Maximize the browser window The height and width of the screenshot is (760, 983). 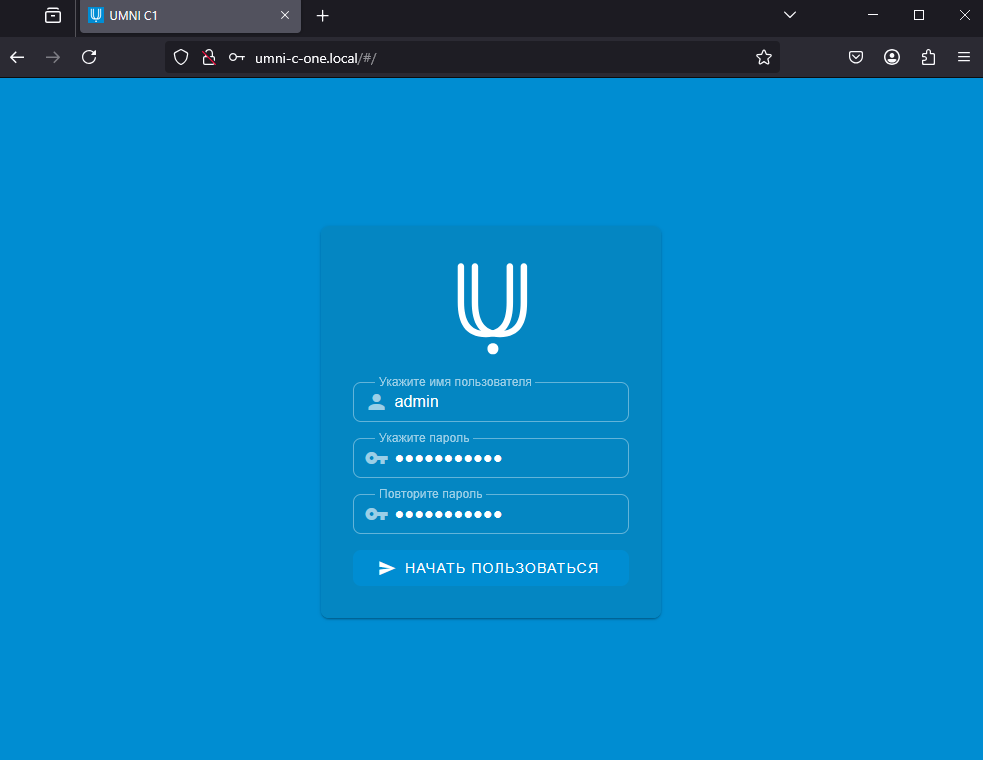(919, 15)
